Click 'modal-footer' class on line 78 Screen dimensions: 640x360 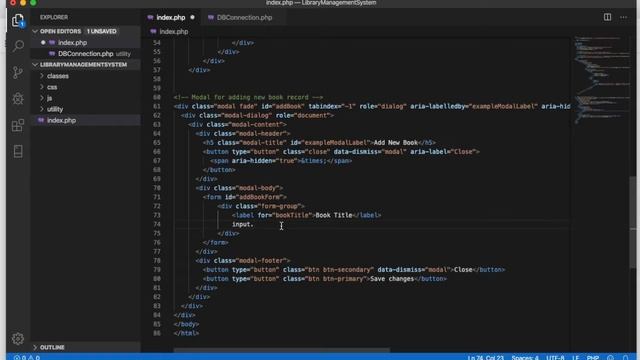click(x=264, y=260)
